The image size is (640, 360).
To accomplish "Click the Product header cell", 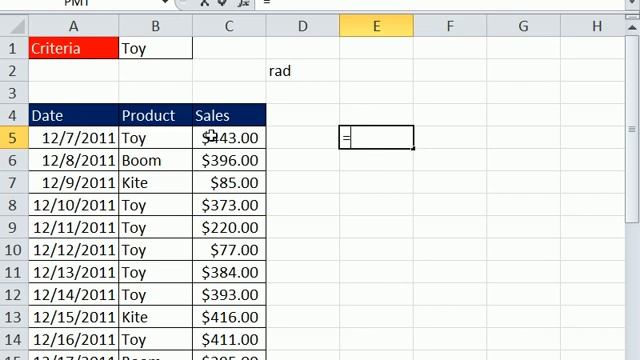I will [156, 116].
